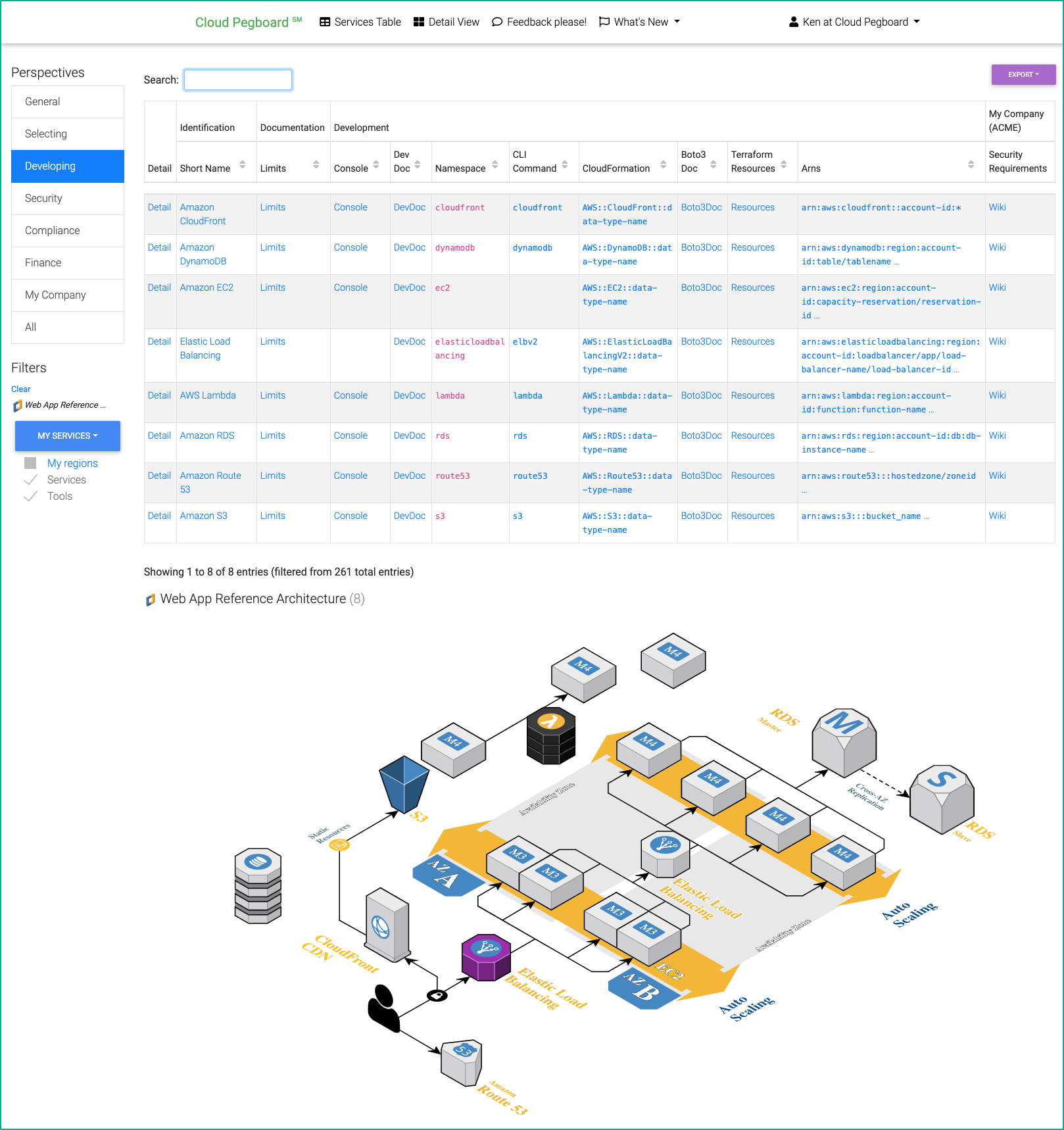Open the Export dropdown button
The width and height of the screenshot is (1064, 1130).
pyautogui.click(x=1023, y=74)
